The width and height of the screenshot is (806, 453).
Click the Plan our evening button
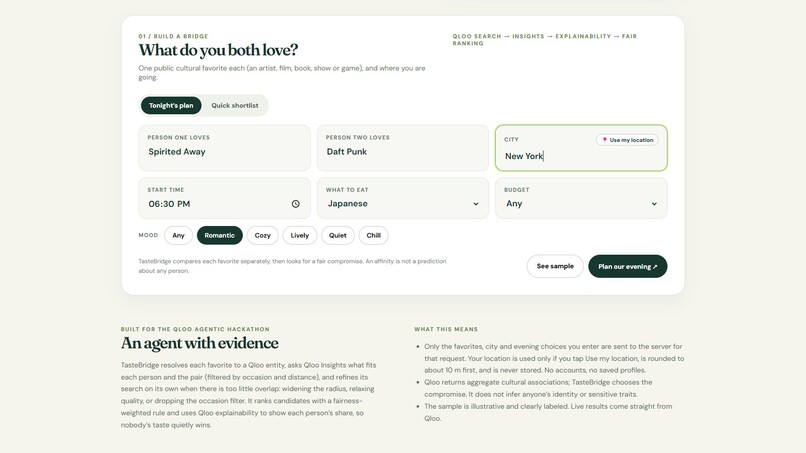[x=628, y=266]
